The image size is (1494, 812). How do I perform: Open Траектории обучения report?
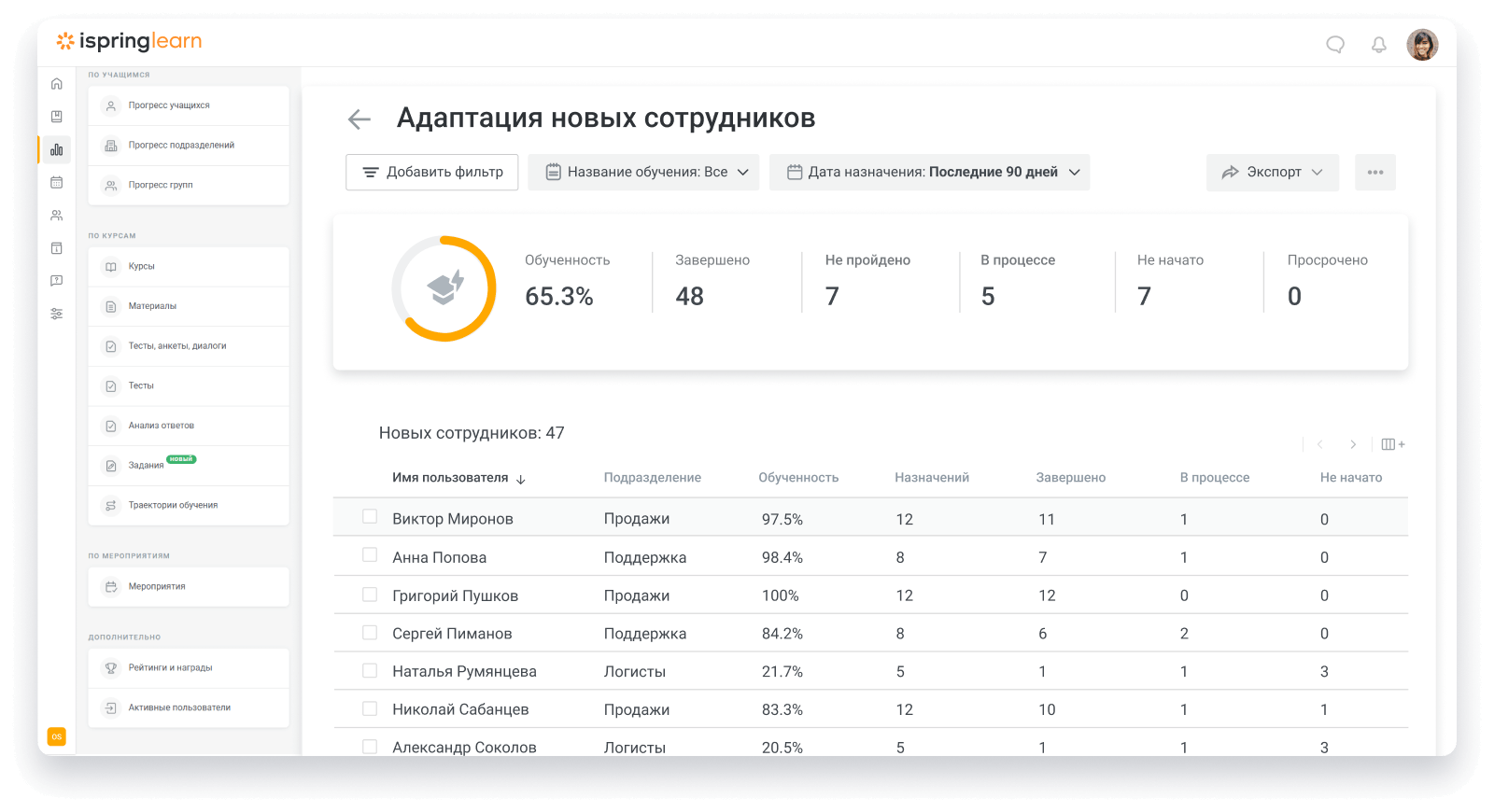coord(189,505)
